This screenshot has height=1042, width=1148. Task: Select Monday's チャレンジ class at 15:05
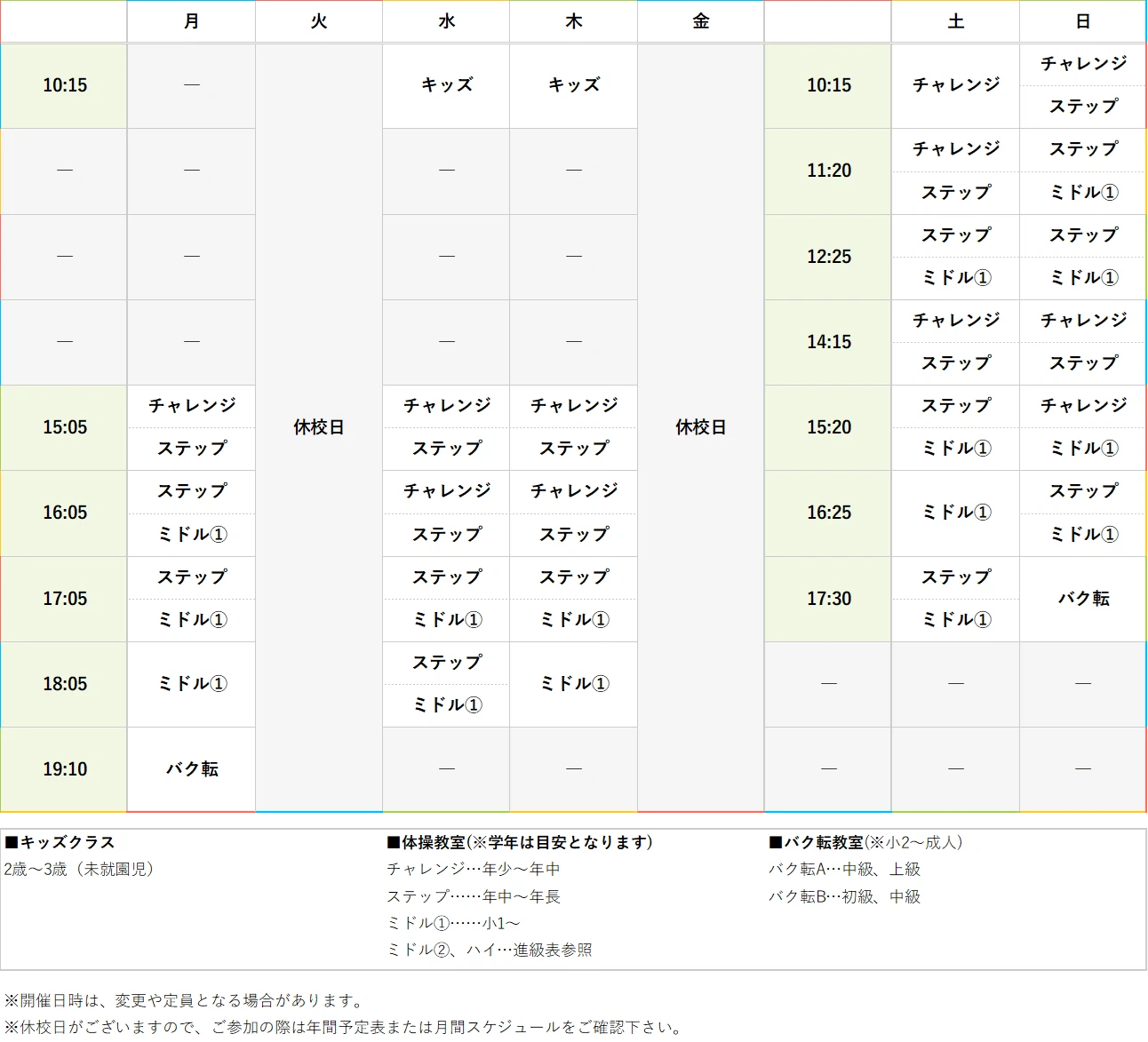point(191,406)
